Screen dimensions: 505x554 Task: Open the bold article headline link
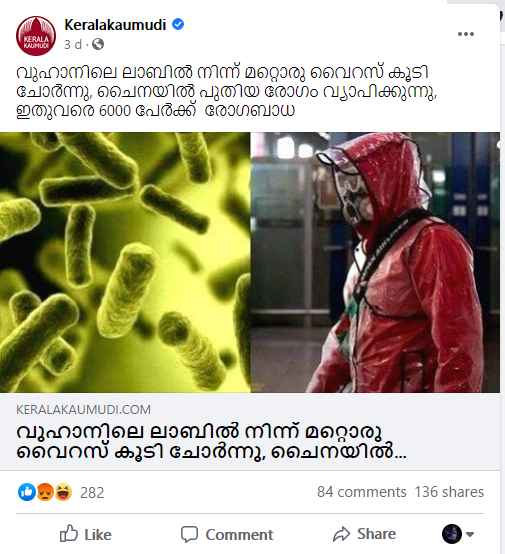tap(211, 442)
